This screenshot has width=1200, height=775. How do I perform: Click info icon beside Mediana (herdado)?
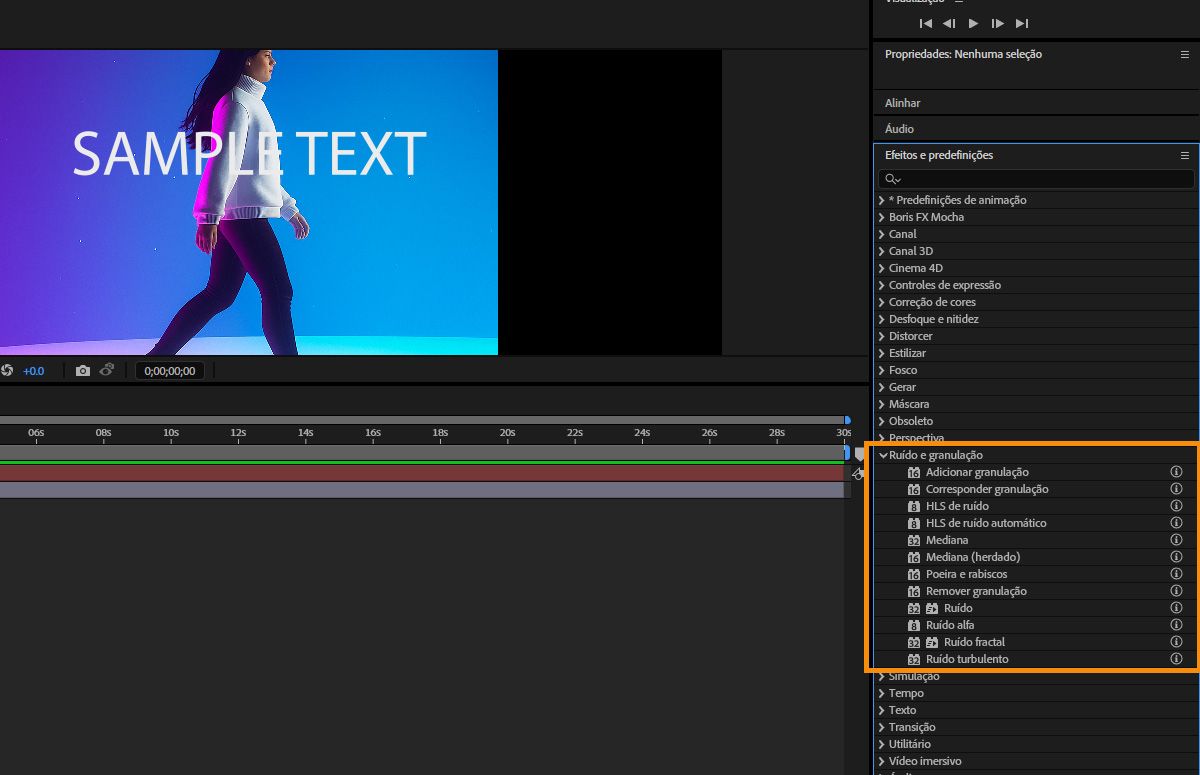[1177, 557]
